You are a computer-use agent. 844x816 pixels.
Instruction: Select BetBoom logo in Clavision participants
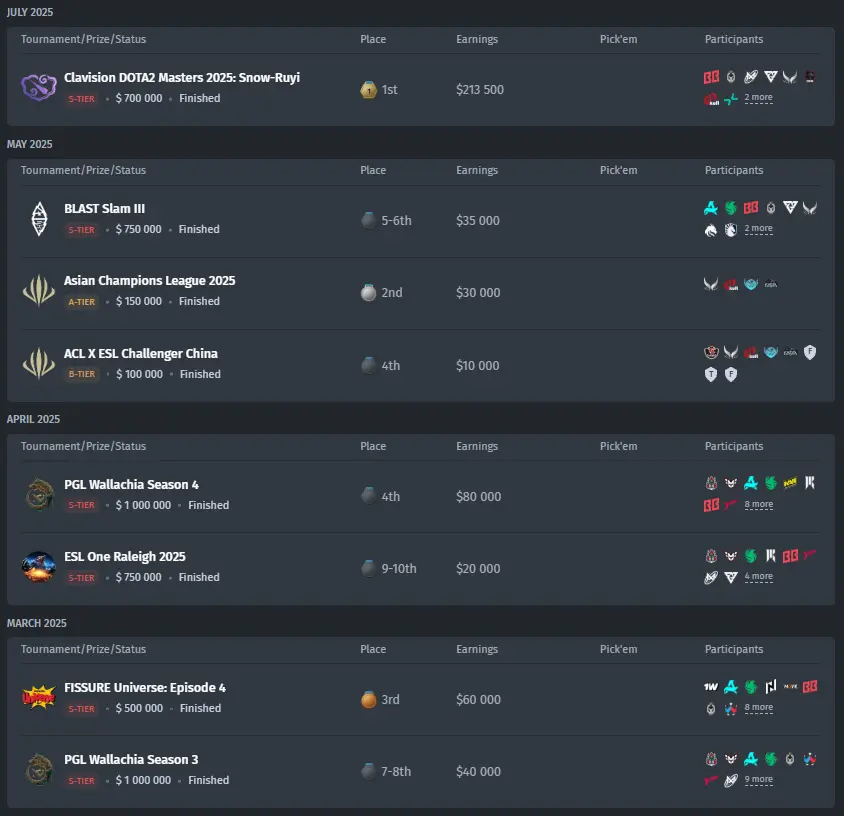(712, 77)
